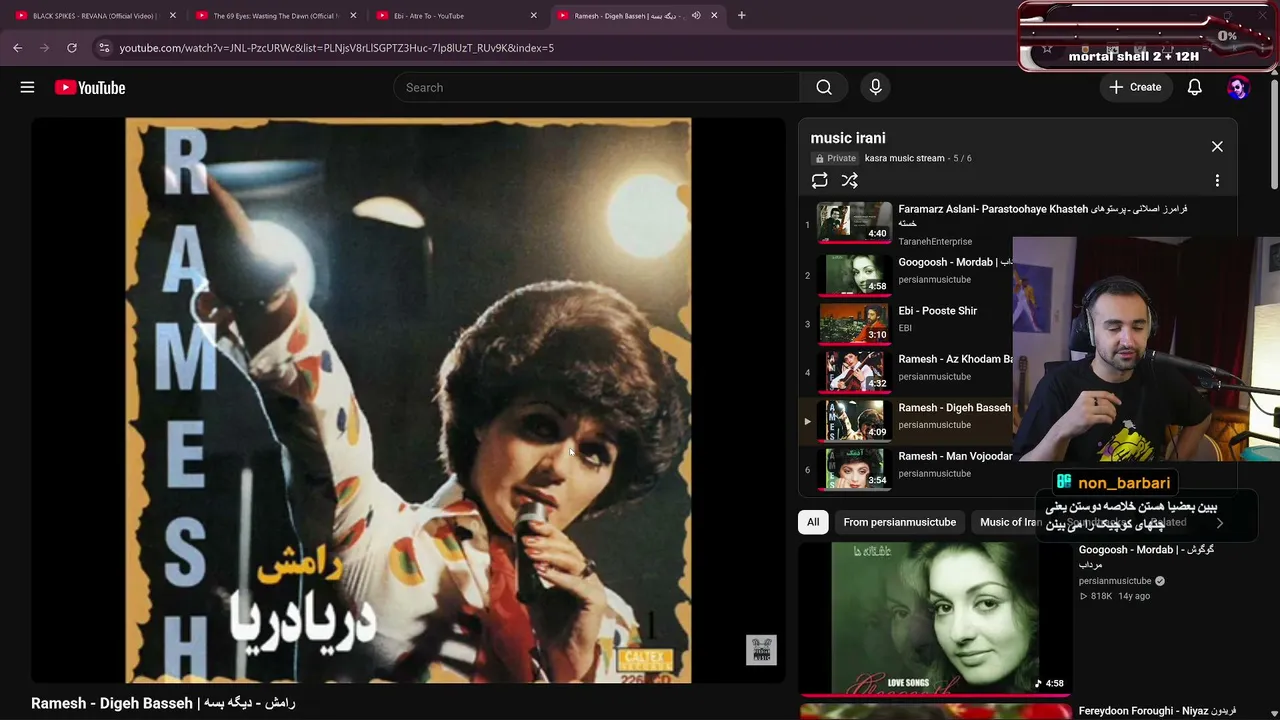1280x720 pixels.
Task: Open a new browser tab
Action: point(741,15)
